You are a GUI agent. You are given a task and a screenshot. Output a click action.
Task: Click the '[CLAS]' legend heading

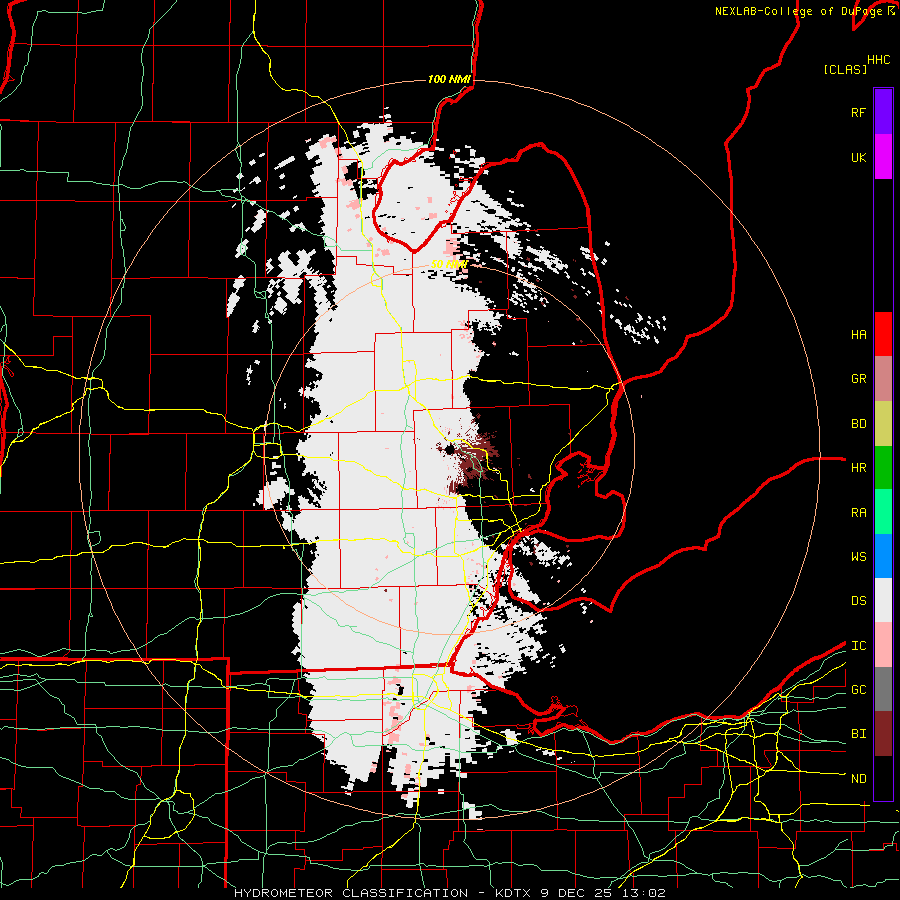tap(845, 69)
